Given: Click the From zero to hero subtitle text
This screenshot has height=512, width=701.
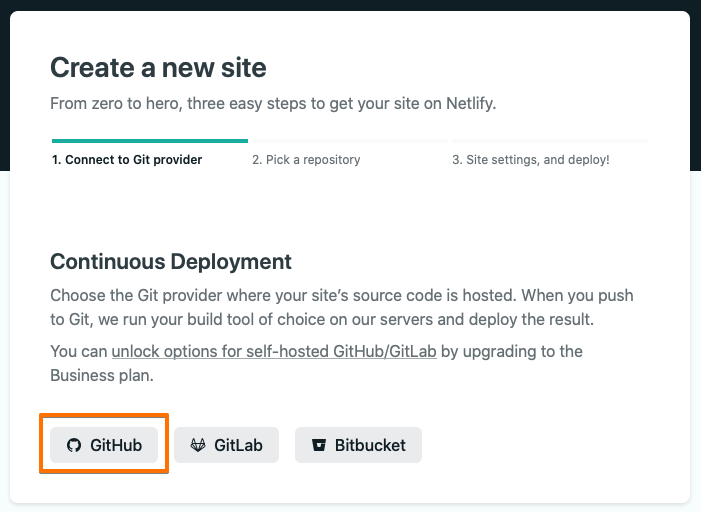Looking at the screenshot, I should point(273,104).
